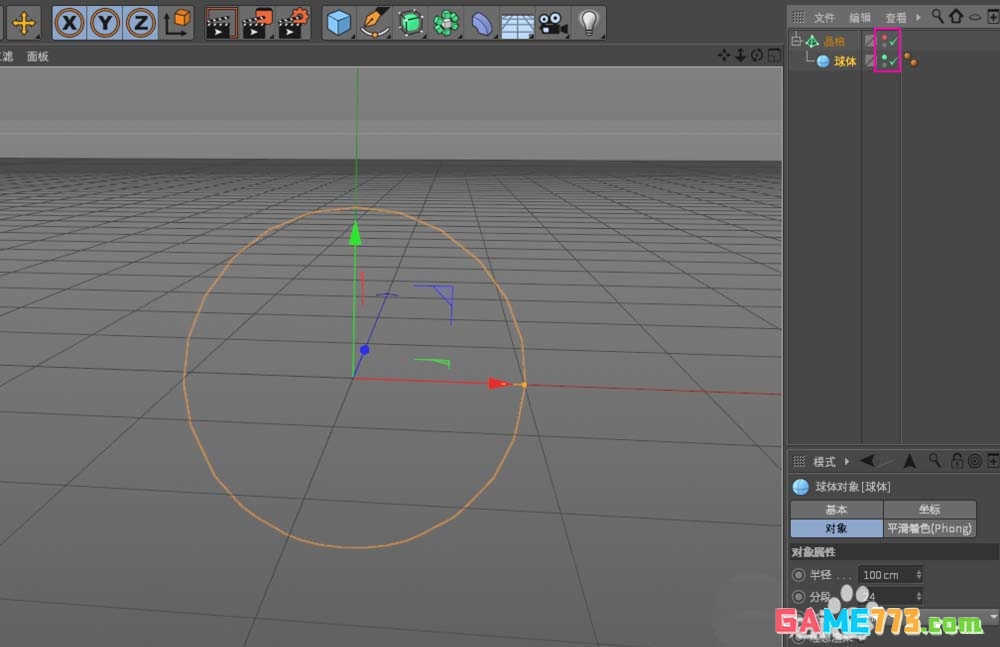1000x647 pixels.
Task: Toggle the X axis lock
Action: [70, 21]
